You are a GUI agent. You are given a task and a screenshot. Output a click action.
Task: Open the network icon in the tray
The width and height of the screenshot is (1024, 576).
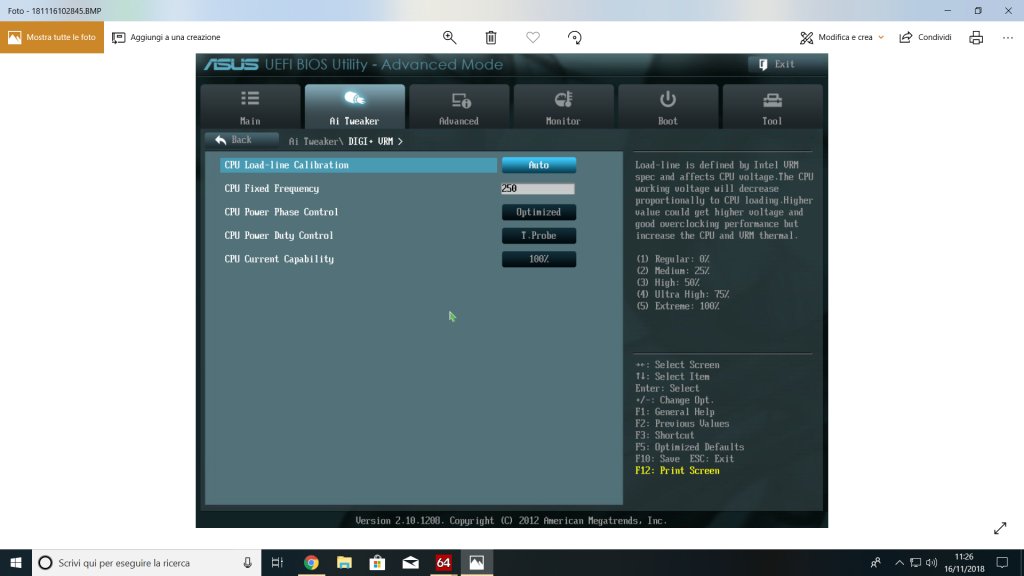916,562
